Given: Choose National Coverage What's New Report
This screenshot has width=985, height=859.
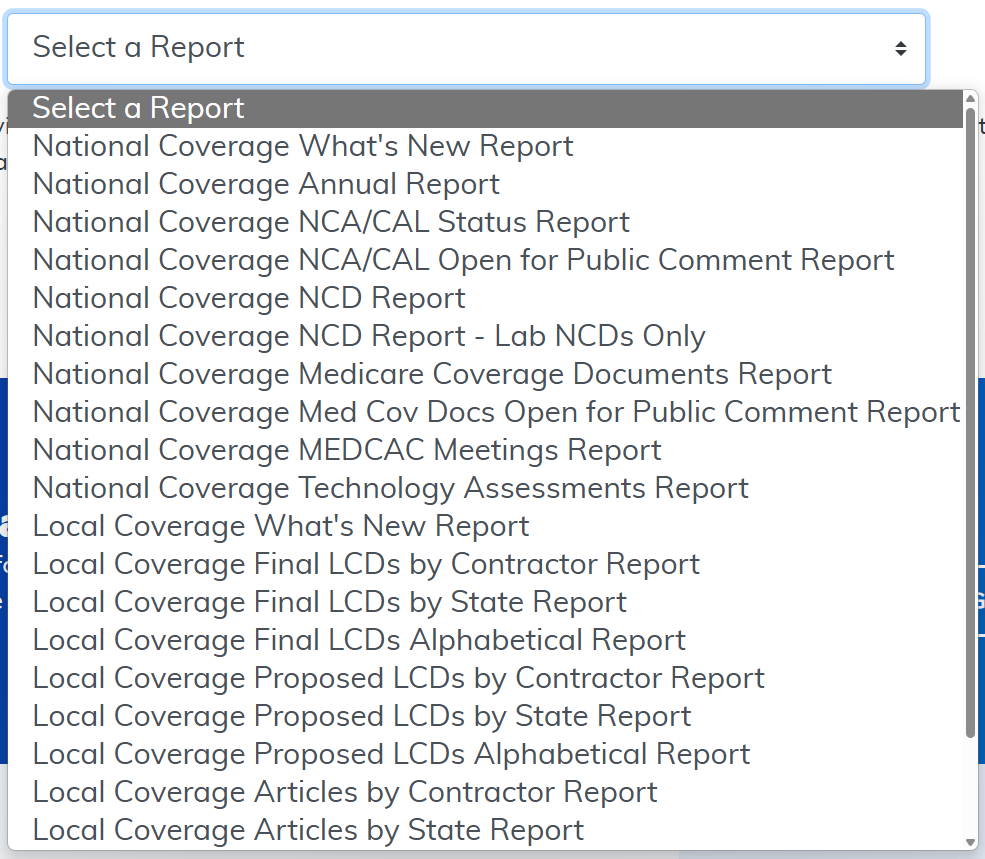Looking at the screenshot, I should [x=303, y=146].
